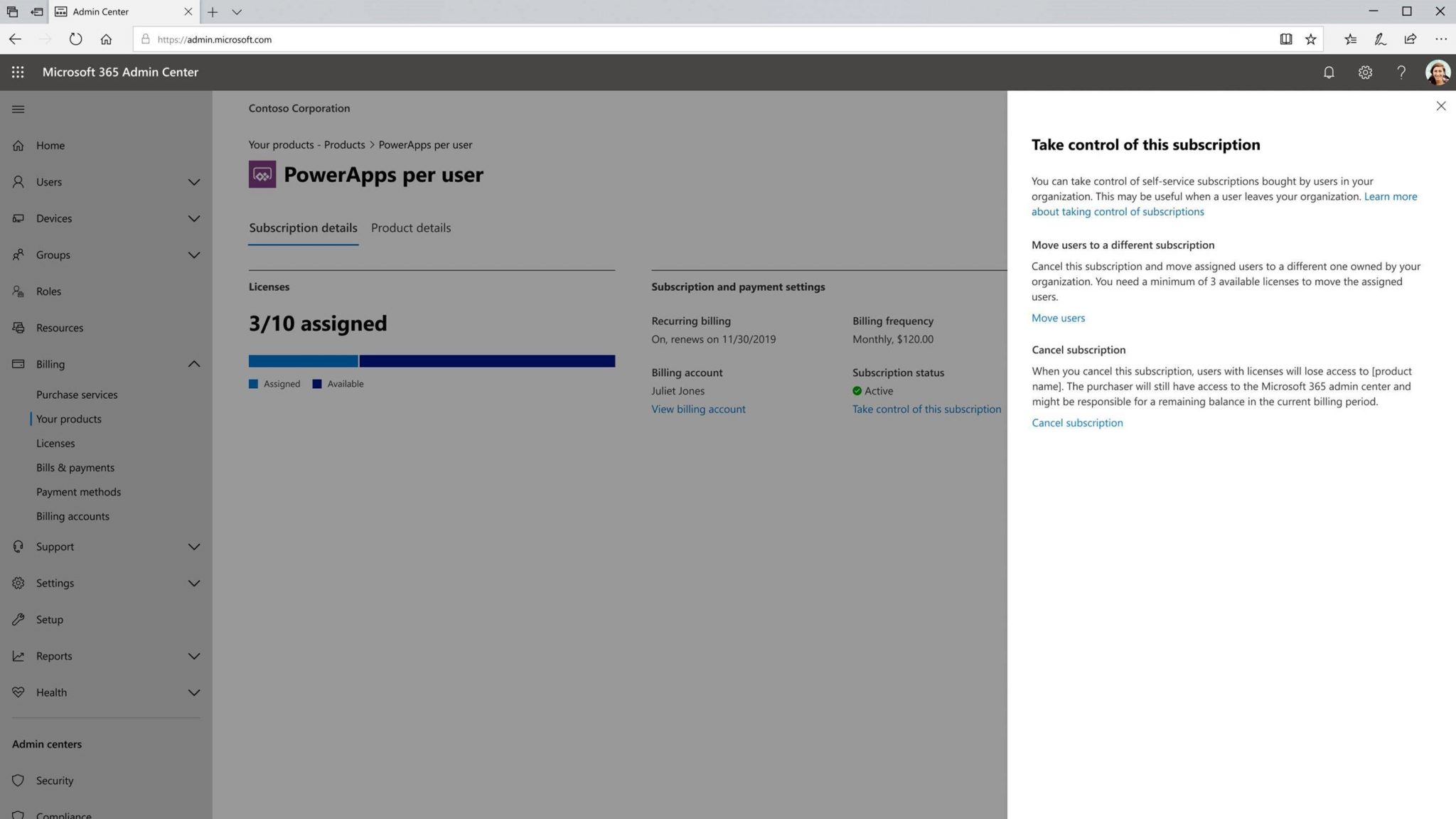Select Home in the sidebar

coord(50,145)
